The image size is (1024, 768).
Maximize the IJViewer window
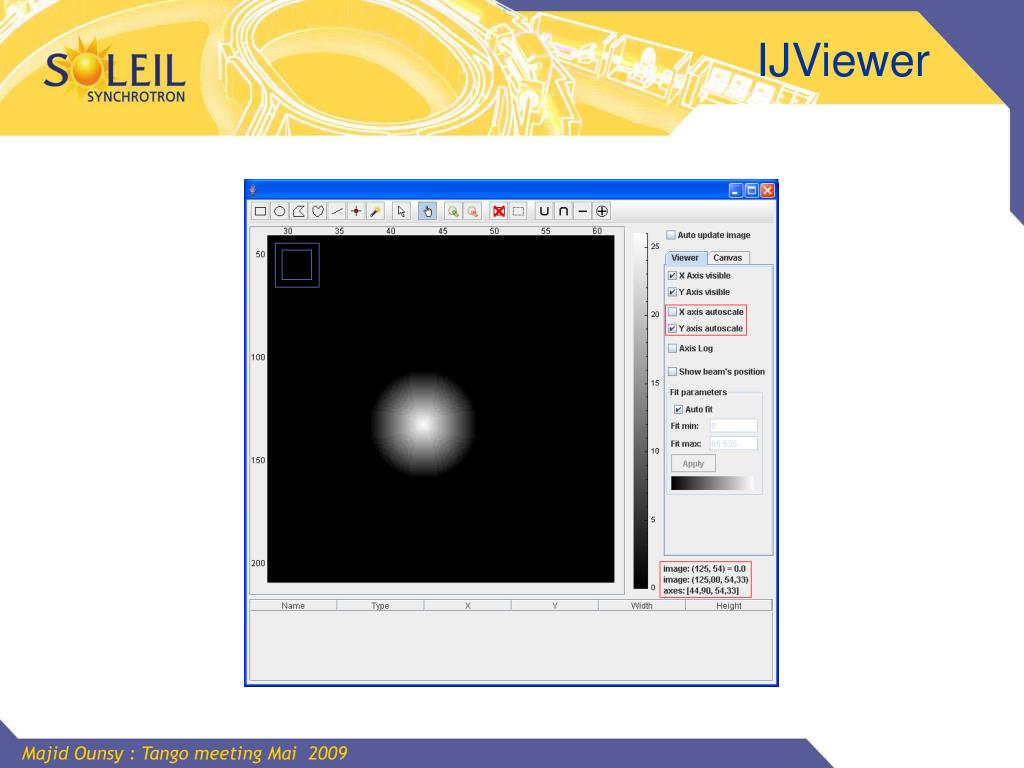pyautogui.click(x=752, y=190)
